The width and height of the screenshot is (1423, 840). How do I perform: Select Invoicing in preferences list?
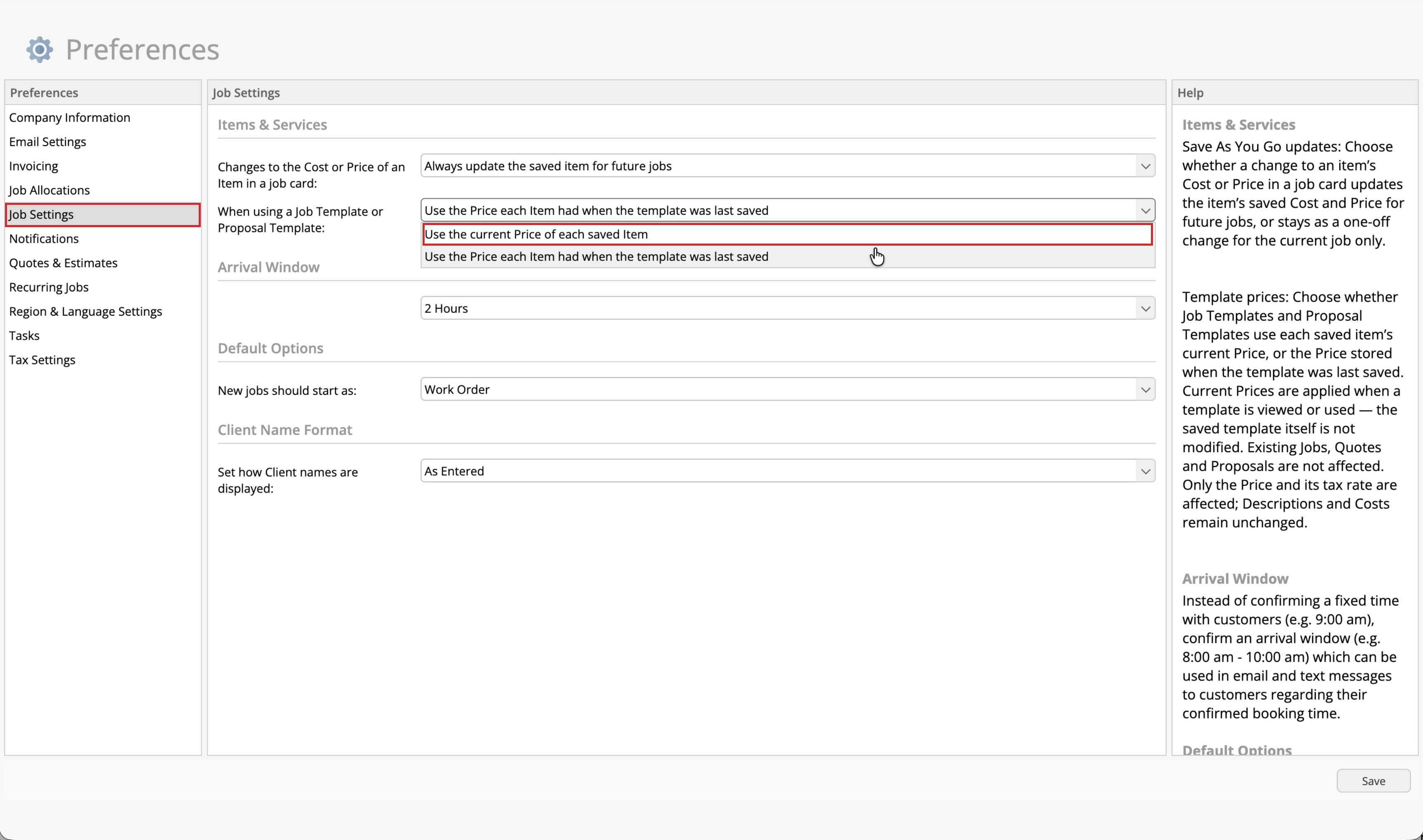point(33,167)
